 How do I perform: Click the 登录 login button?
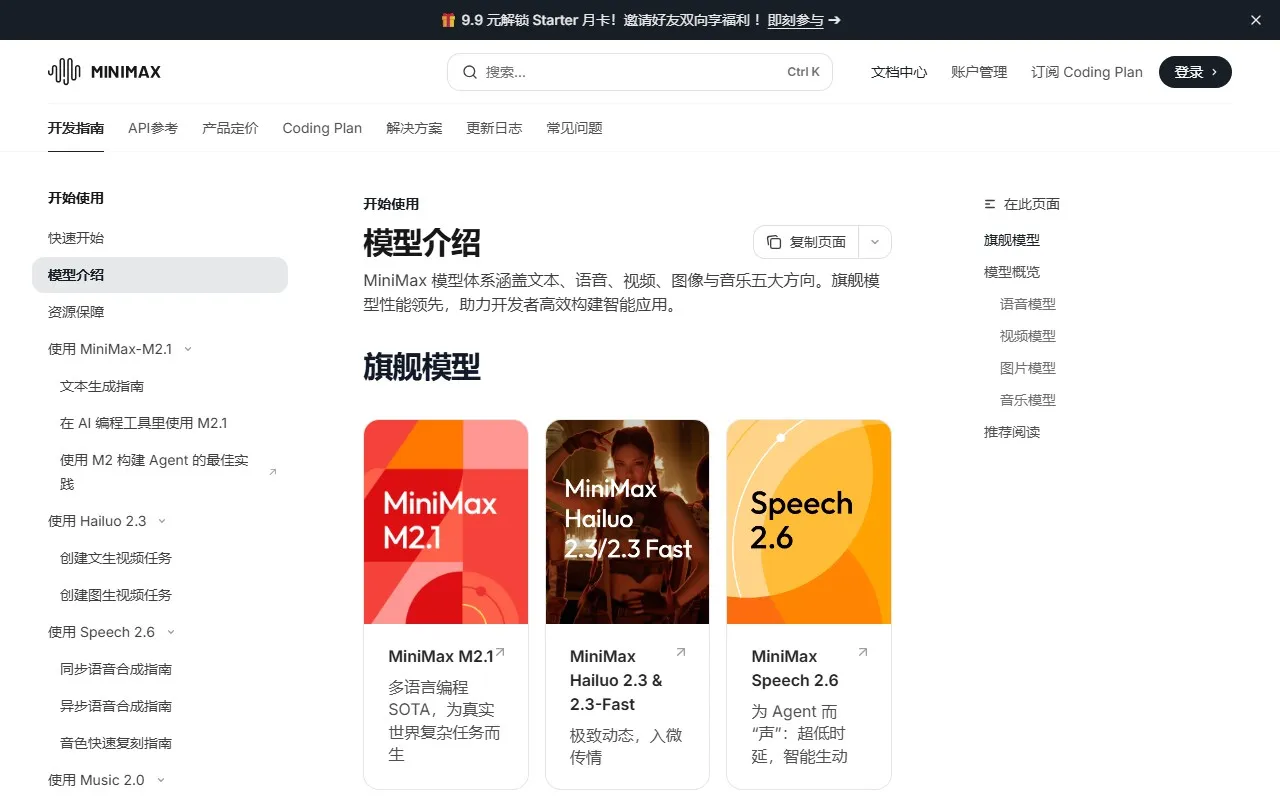point(1195,72)
